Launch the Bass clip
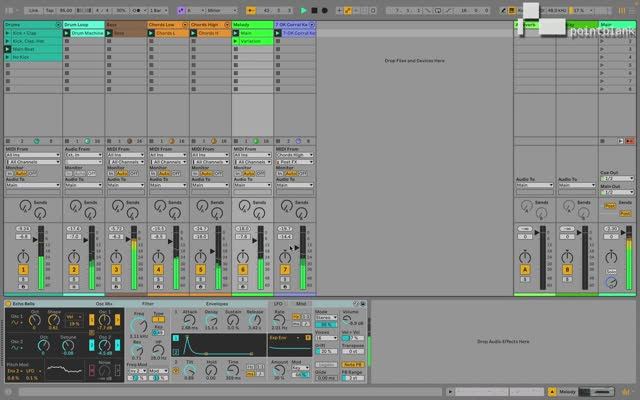Screen dimensions: 640x400 [109, 33]
